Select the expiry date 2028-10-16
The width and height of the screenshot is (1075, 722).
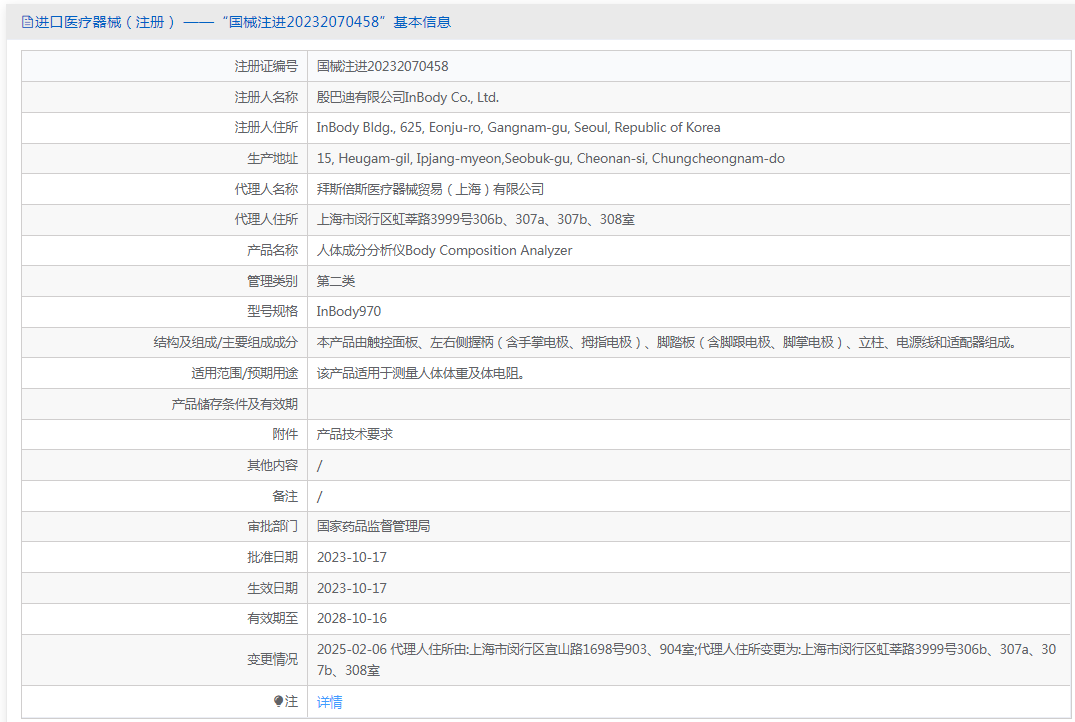352,618
